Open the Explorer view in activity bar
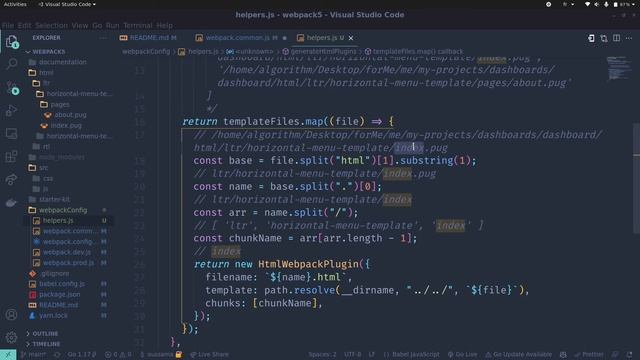This screenshot has width=640, height=360. 11,41
